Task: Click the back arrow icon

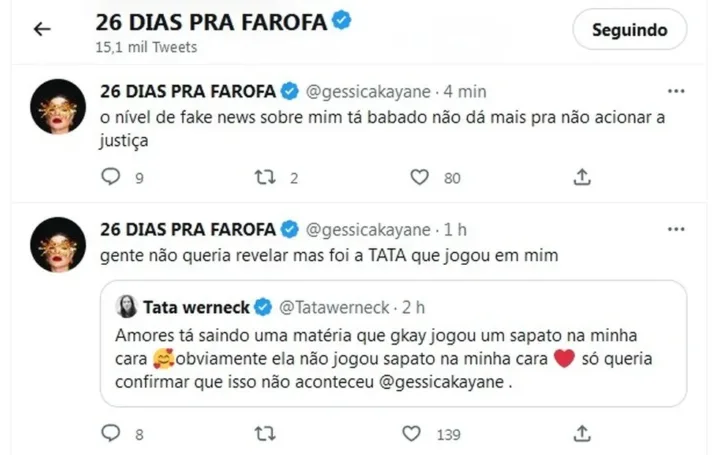Action: [42, 29]
